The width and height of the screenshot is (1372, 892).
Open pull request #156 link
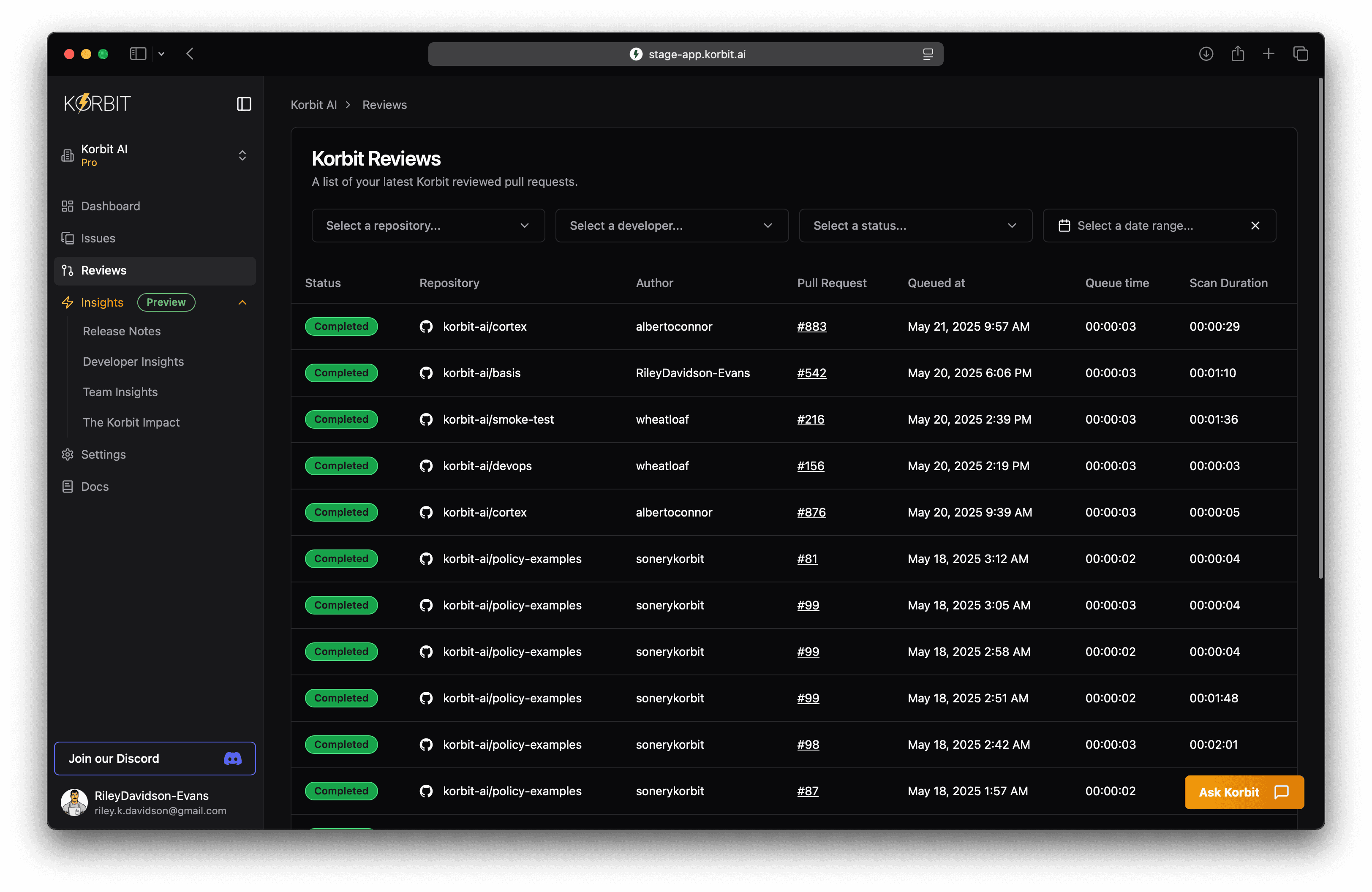[x=811, y=465]
